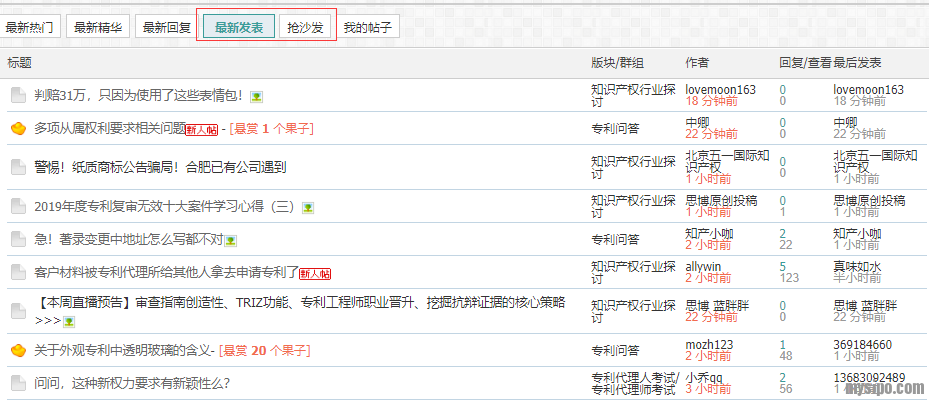Click the thread icon beside 警惕！纸质商标公告骗局
929x401 pixels.
[x=18, y=167]
